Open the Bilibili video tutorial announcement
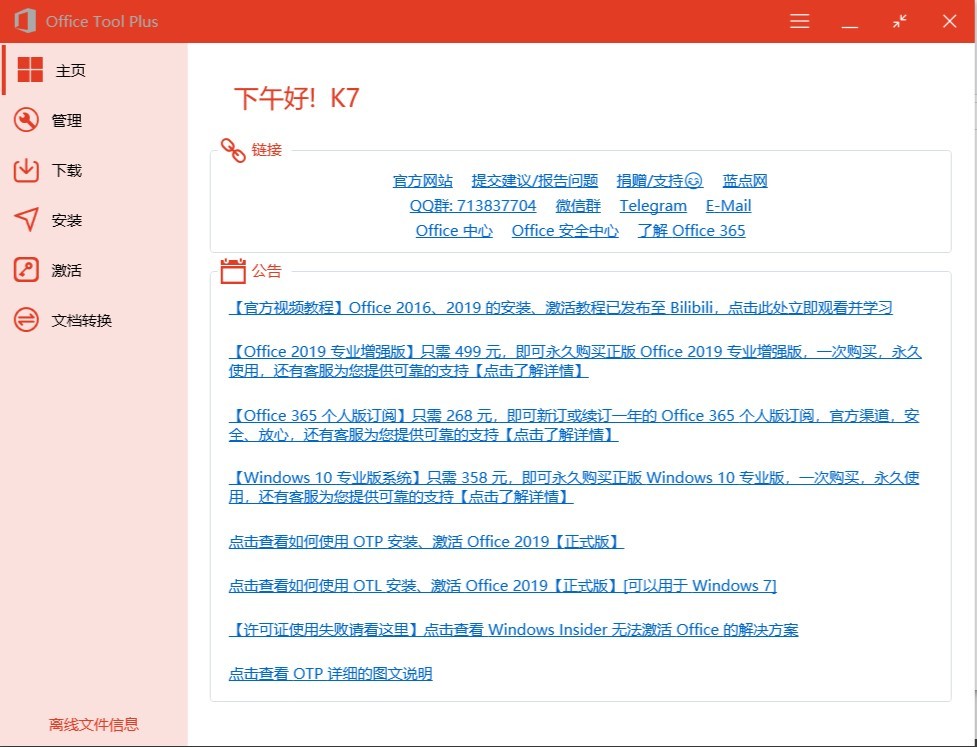The height and width of the screenshot is (747, 977). coord(560,308)
